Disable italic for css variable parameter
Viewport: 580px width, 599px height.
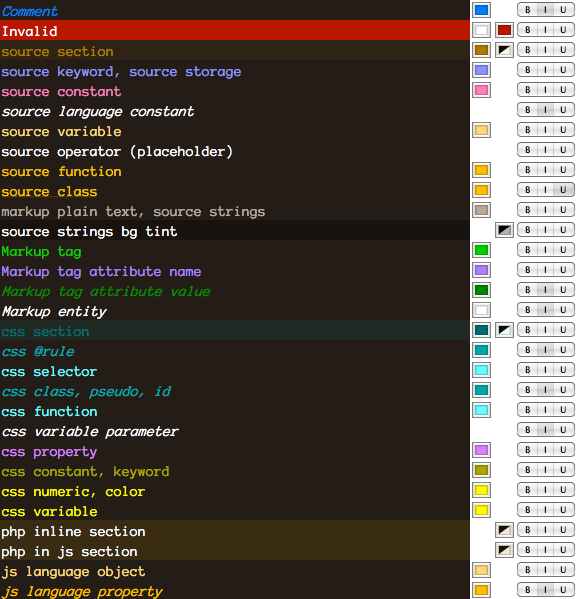click(x=546, y=430)
